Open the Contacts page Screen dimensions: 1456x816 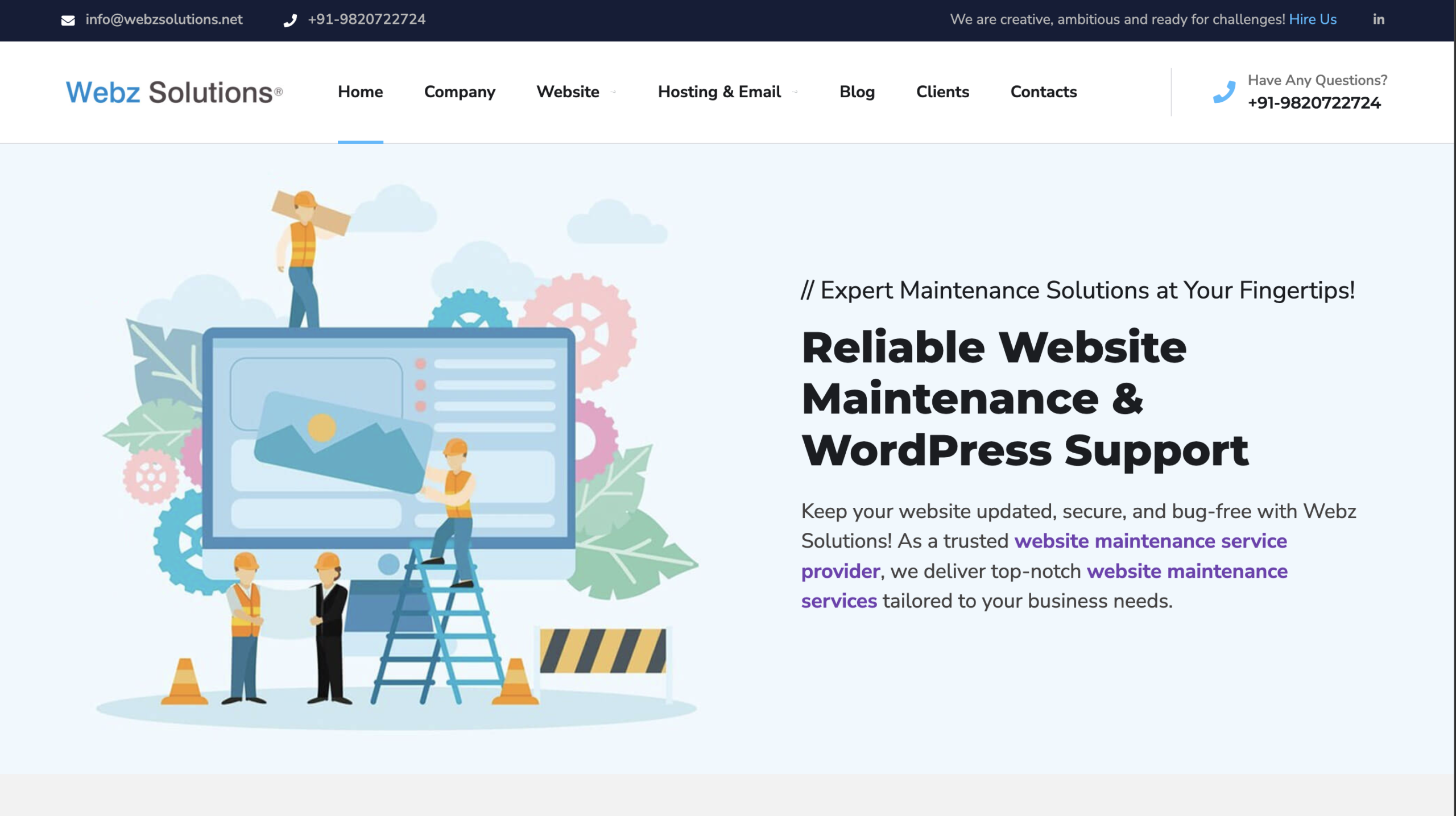click(1043, 92)
